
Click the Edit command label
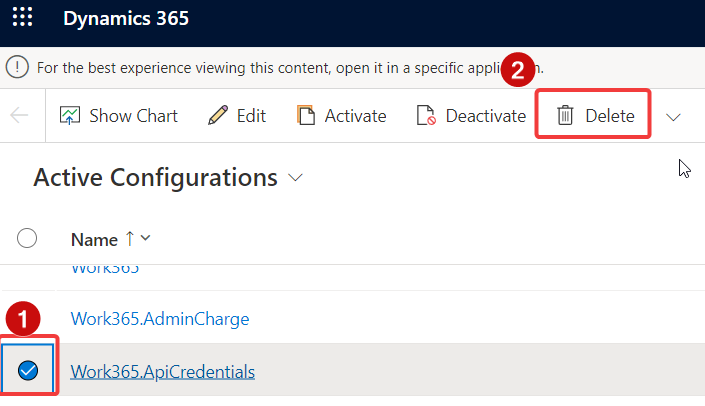tap(251, 116)
